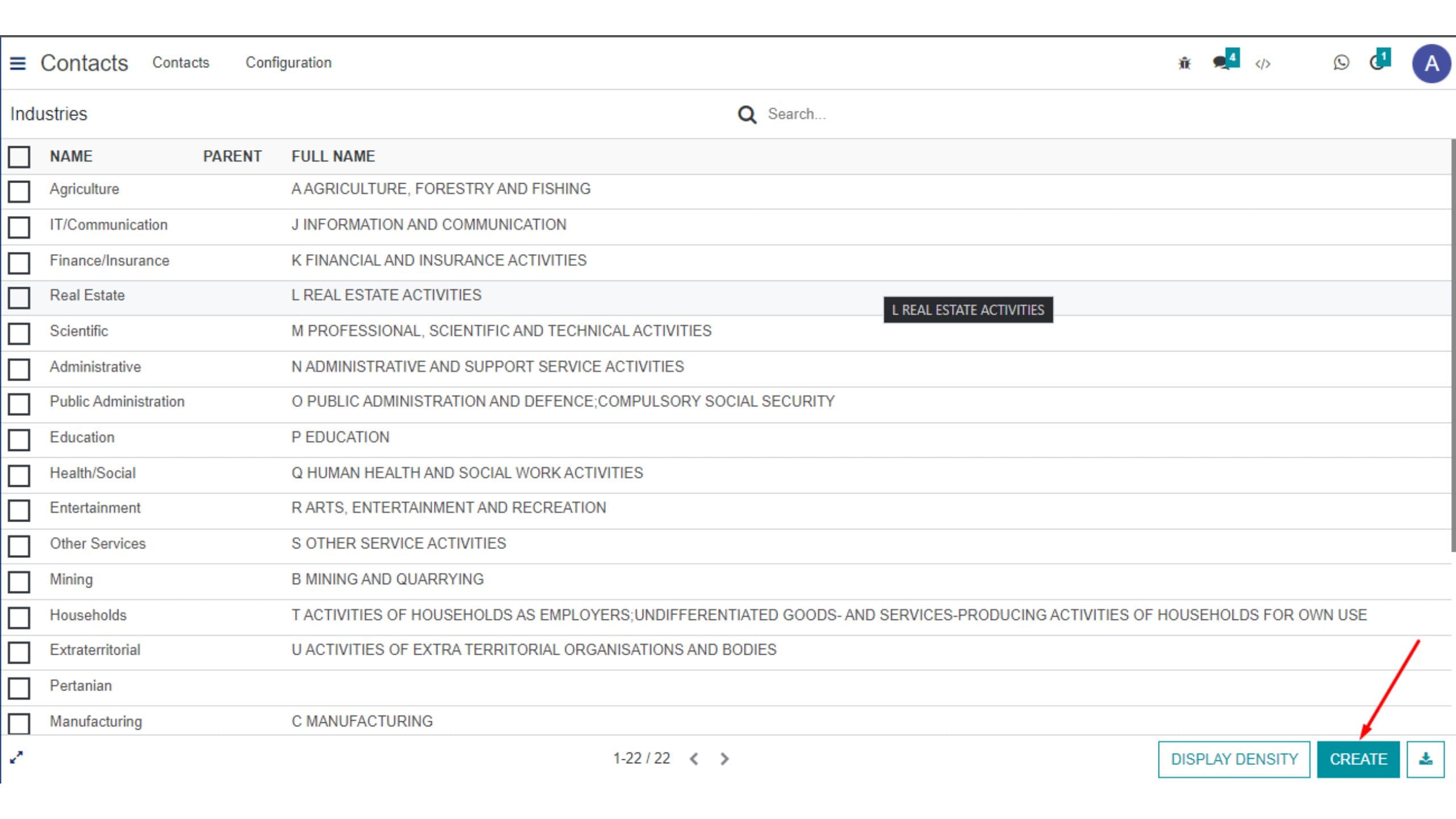Viewport: 1456px width, 819px height.
Task: Click the search magnifier icon
Action: click(x=747, y=115)
